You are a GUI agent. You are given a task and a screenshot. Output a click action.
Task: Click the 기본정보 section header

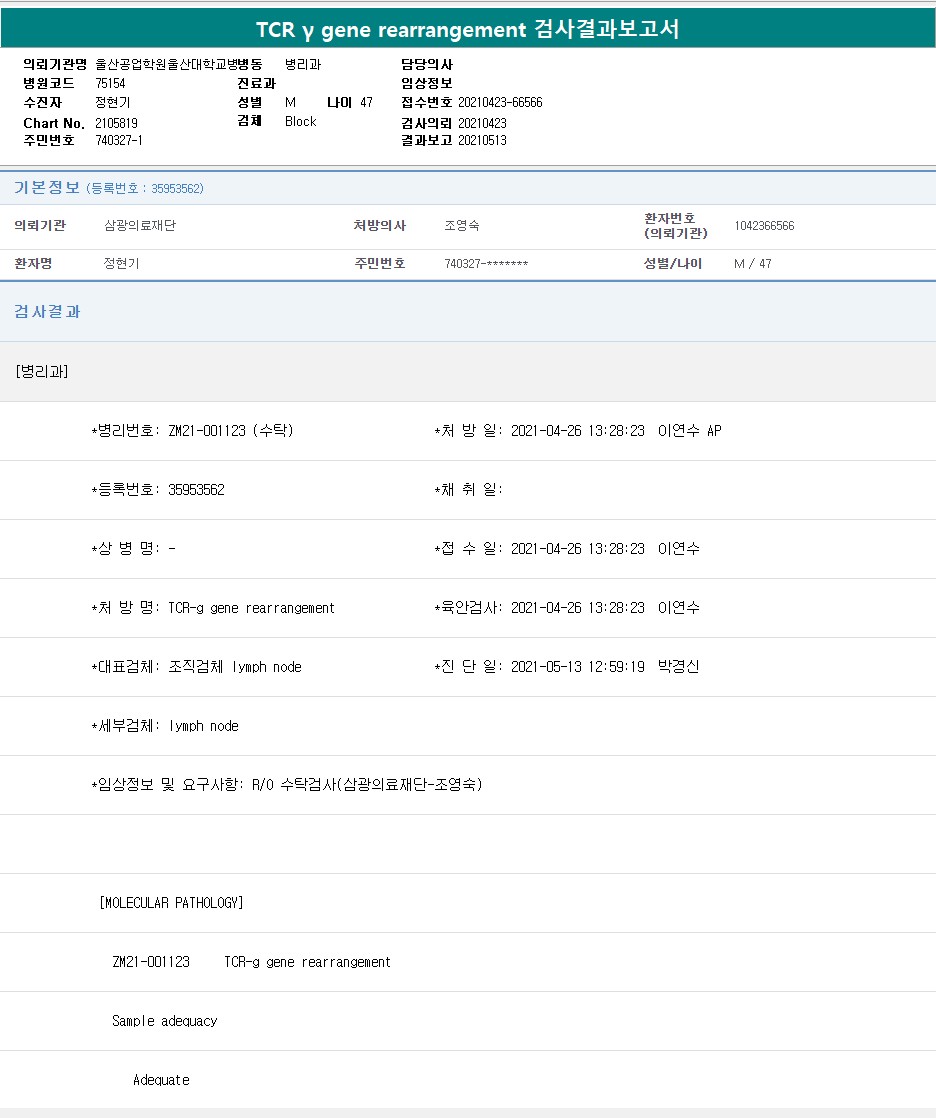[47, 187]
